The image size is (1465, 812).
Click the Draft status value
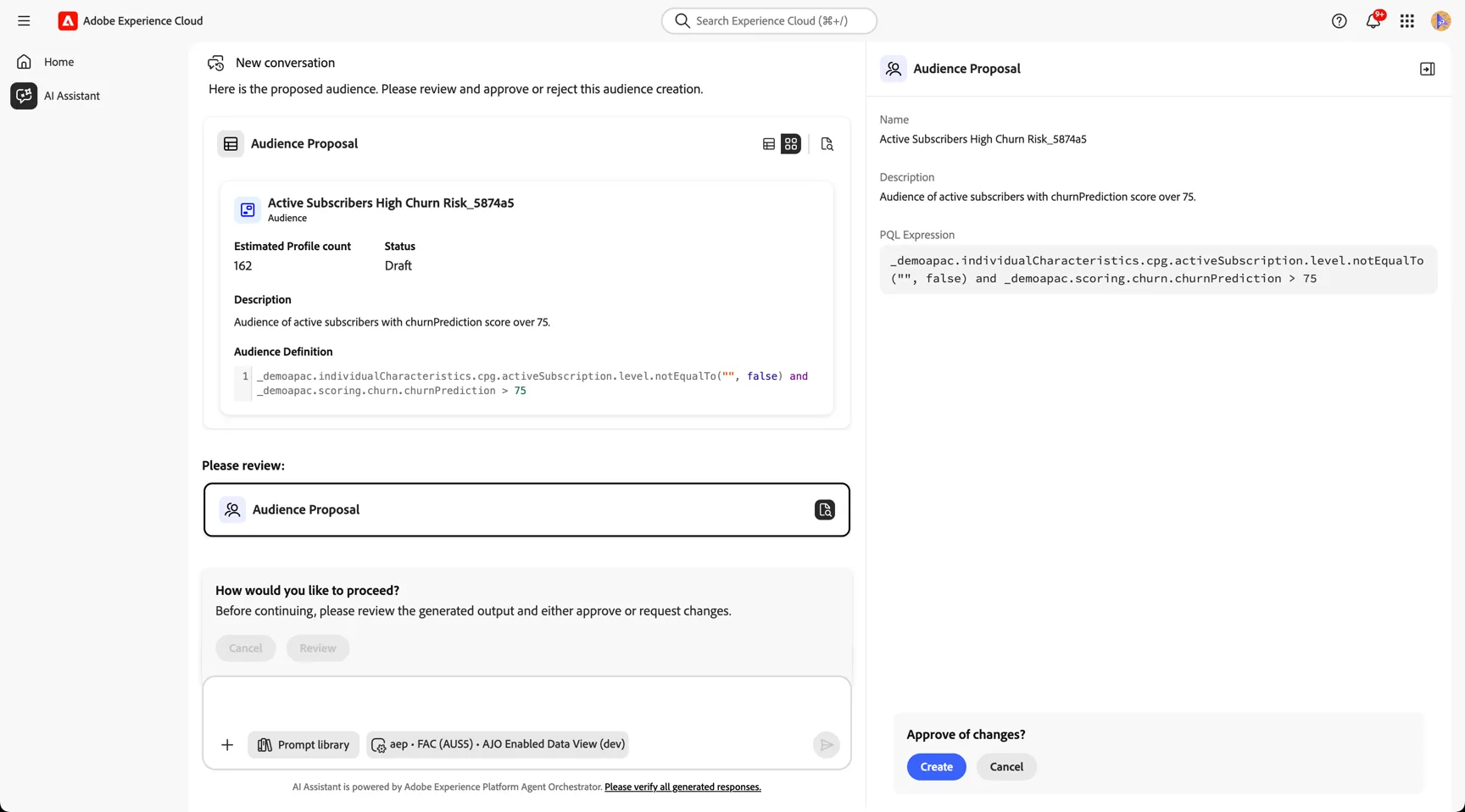[398, 266]
